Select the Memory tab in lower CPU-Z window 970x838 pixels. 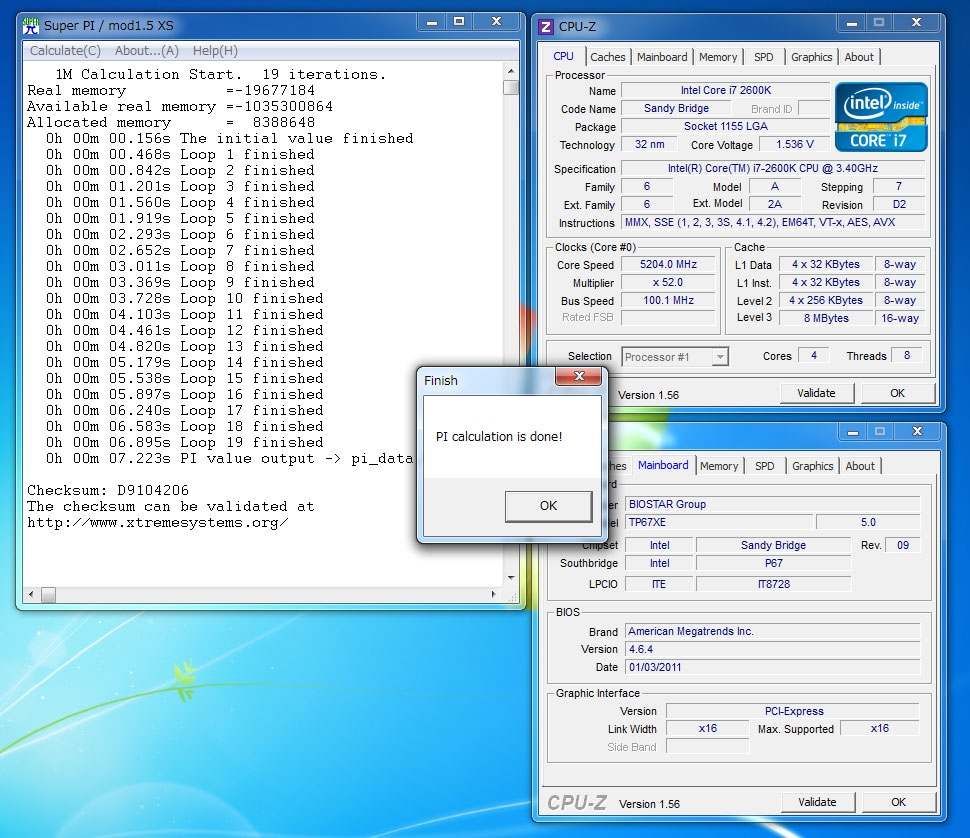718,466
